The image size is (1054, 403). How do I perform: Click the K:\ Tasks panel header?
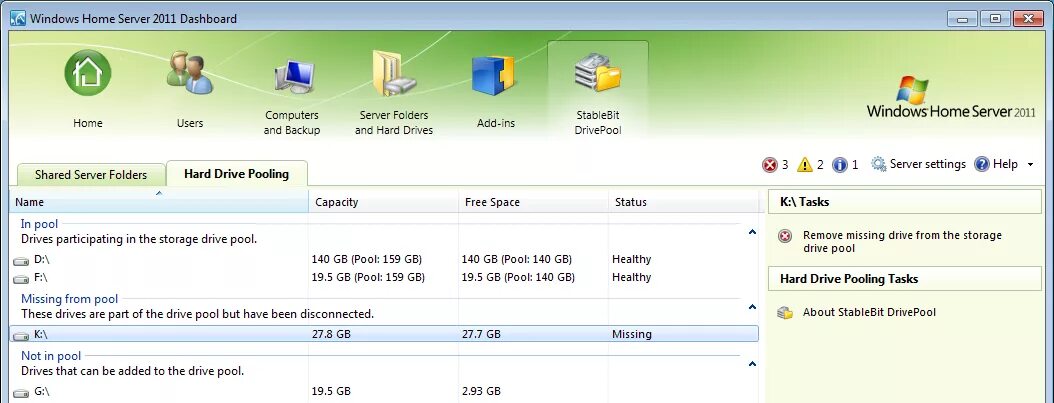(x=905, y=202)
